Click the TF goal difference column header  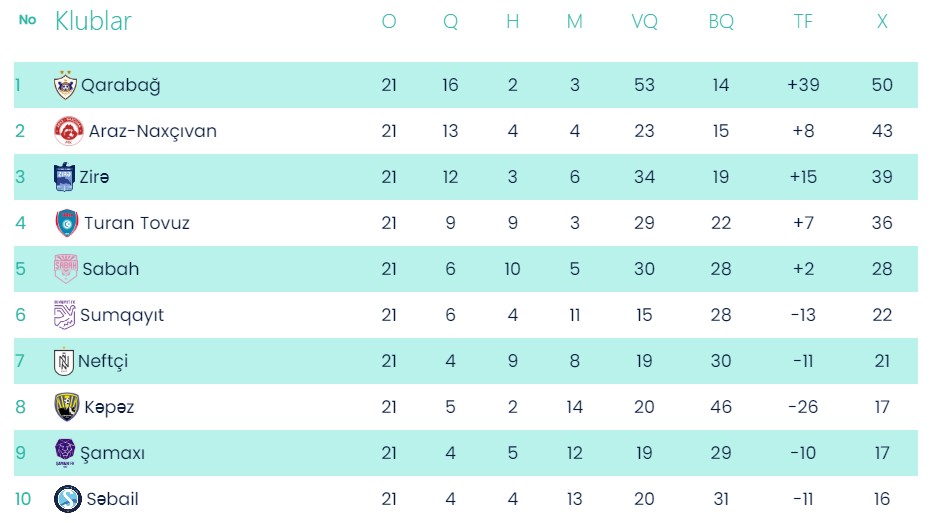tap(803, 21)
